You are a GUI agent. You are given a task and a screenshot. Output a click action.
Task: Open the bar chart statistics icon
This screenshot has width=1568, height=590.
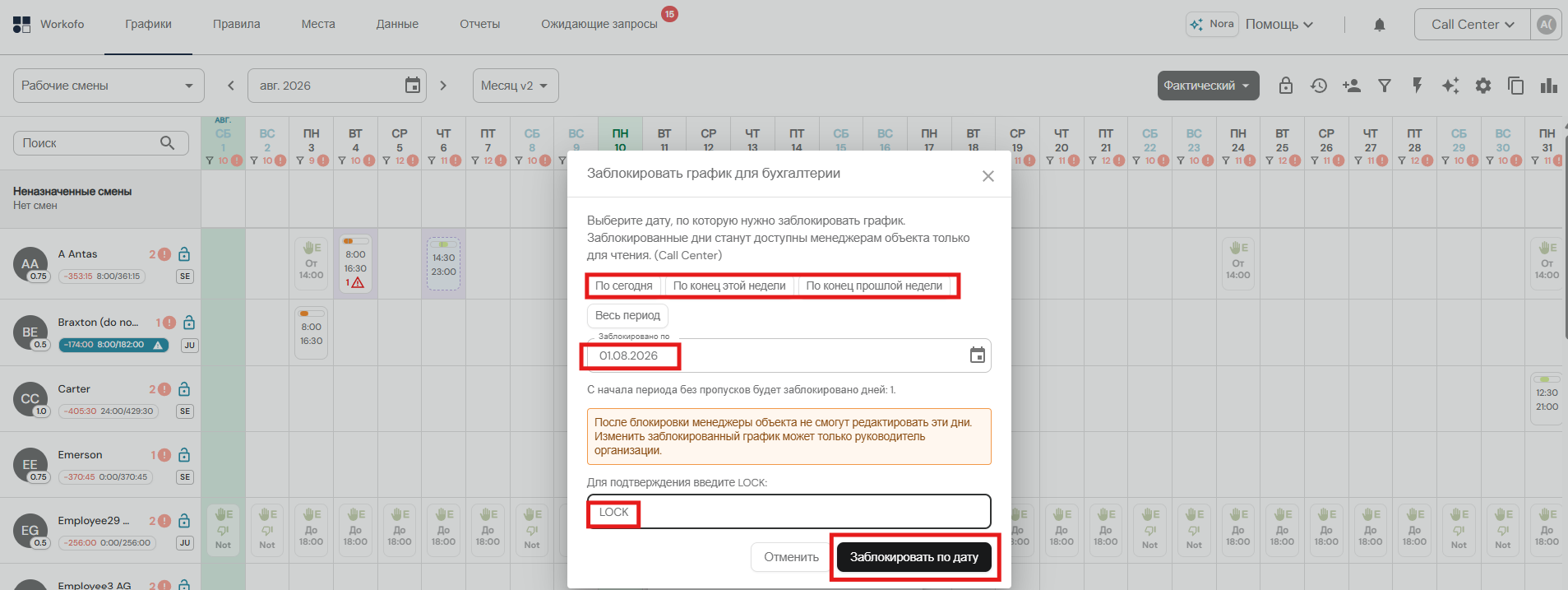tap(1549, 86)
